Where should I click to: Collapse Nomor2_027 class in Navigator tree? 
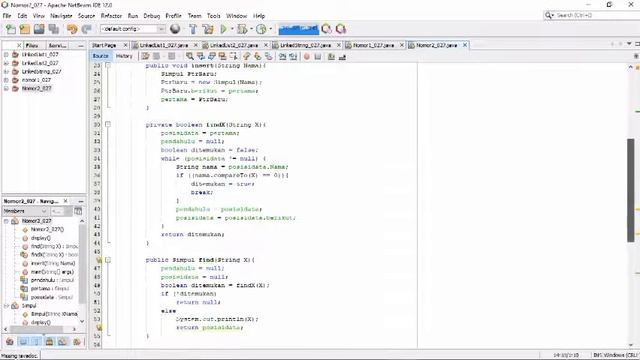point(6,221)
